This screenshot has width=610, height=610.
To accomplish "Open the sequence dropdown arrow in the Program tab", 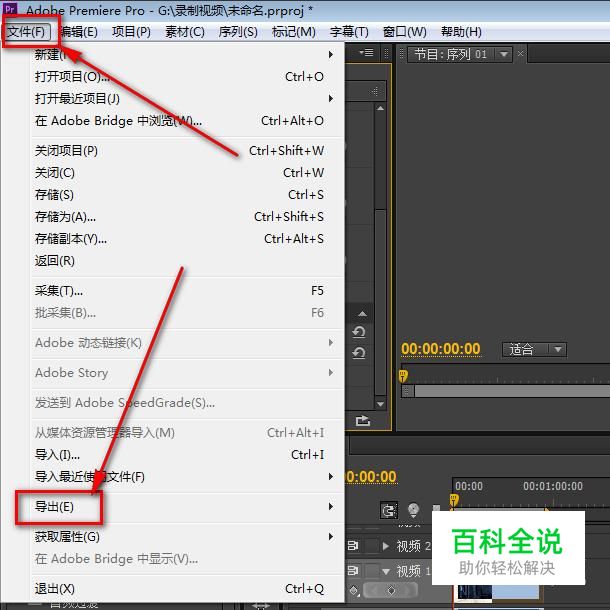I will 504,54.
